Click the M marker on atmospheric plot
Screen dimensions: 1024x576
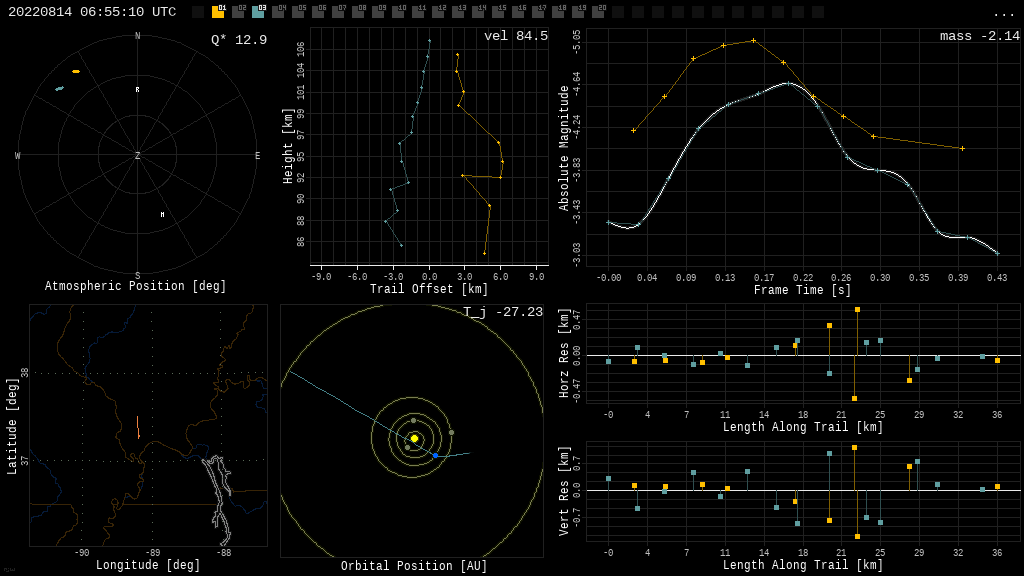click(162, 214)
